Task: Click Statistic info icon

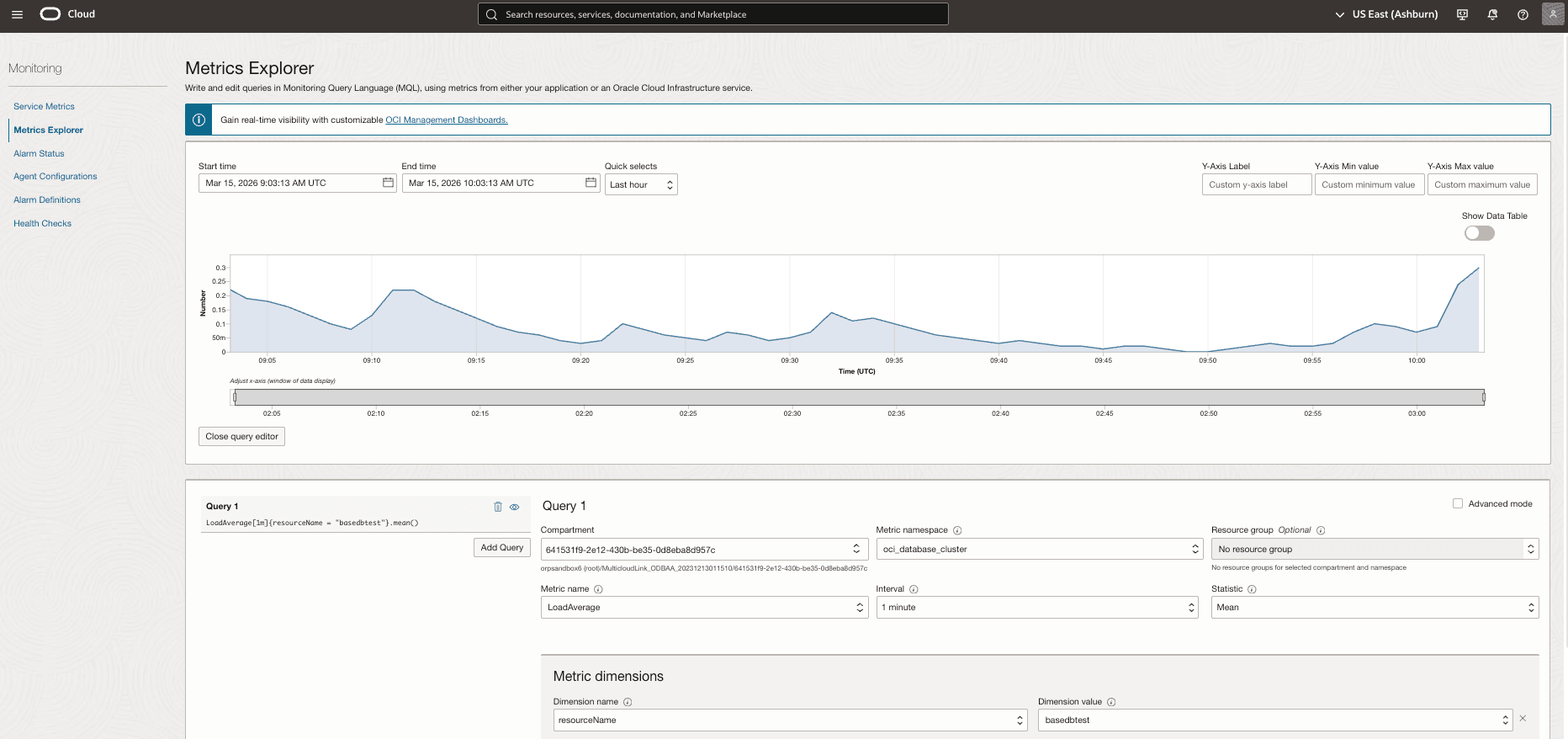Action: click(1252, 589)
